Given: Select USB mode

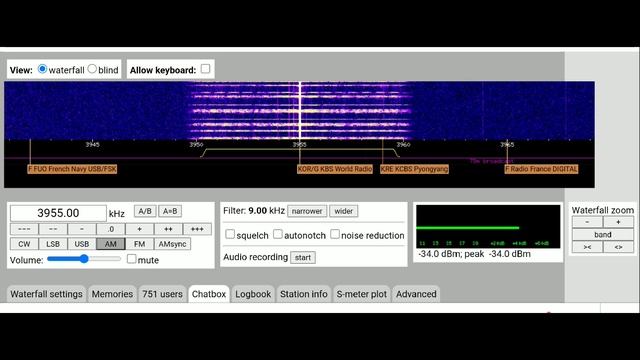Looking at the screenshot, I should (x=82, y=244).
